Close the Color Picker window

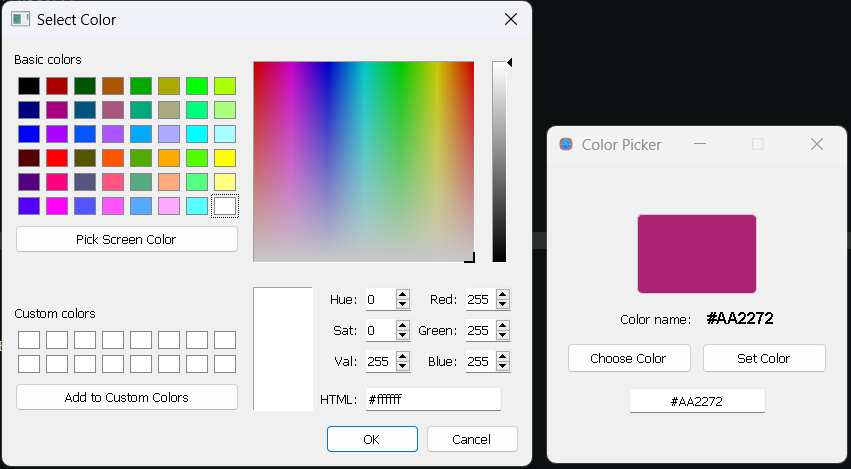817,144
